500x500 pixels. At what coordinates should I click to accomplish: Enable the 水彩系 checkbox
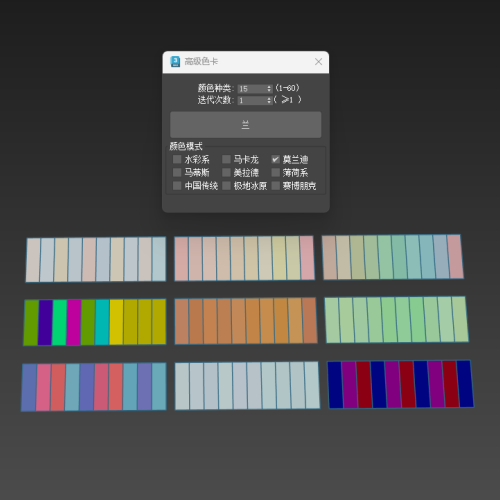tap(177, 159)
